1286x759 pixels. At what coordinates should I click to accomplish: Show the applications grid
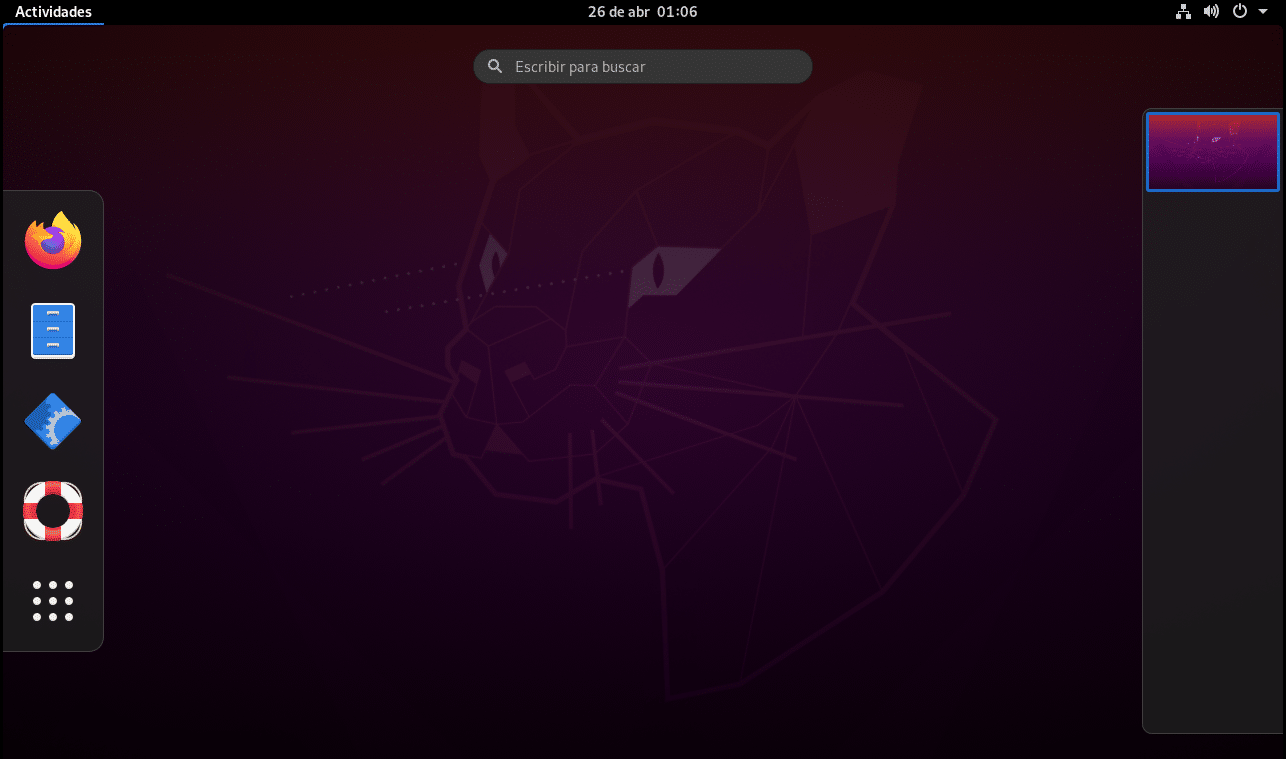tap(52, 600)
